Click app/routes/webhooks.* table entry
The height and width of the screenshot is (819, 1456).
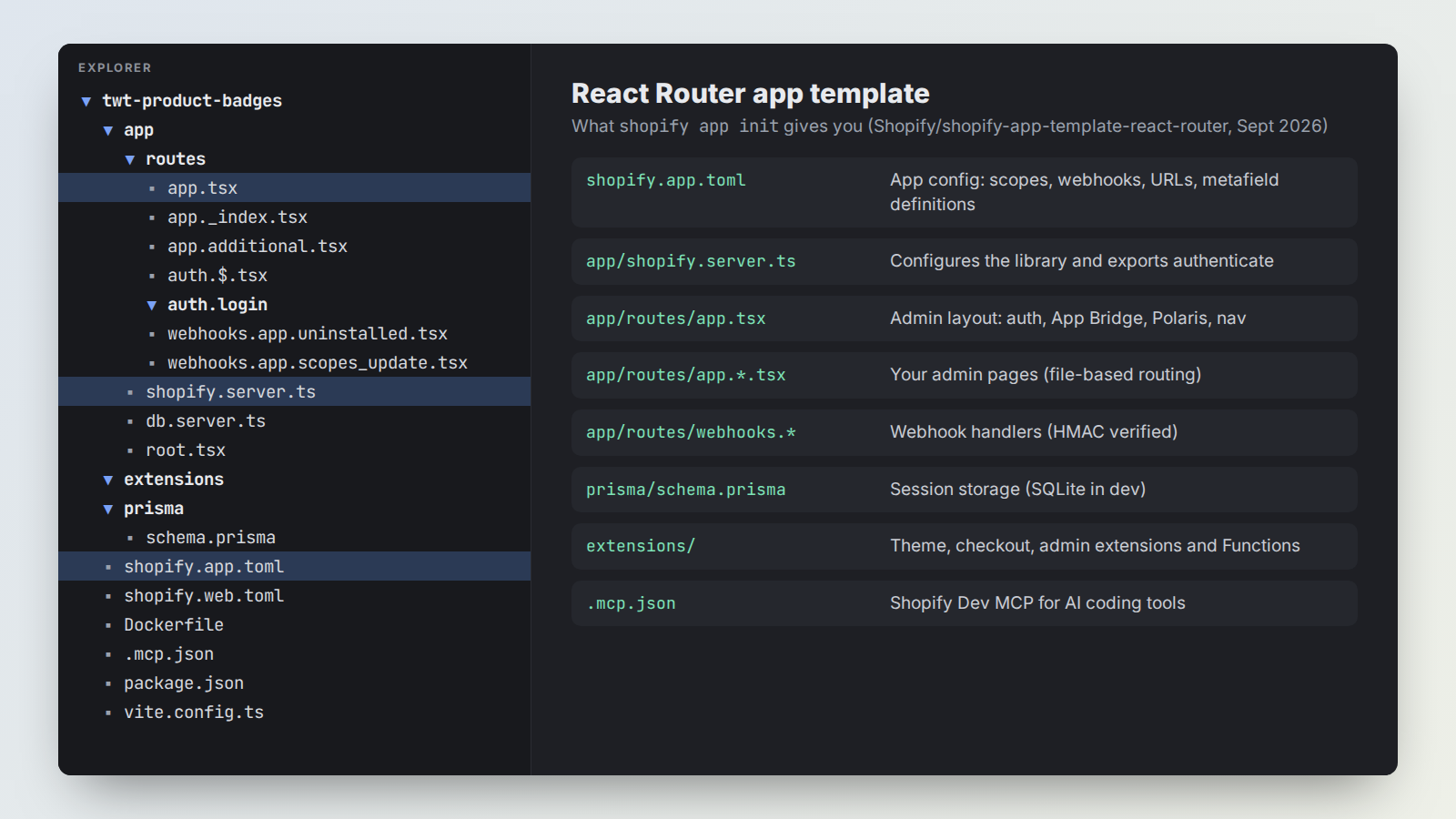pyautogui.click(x=691, y=432)
